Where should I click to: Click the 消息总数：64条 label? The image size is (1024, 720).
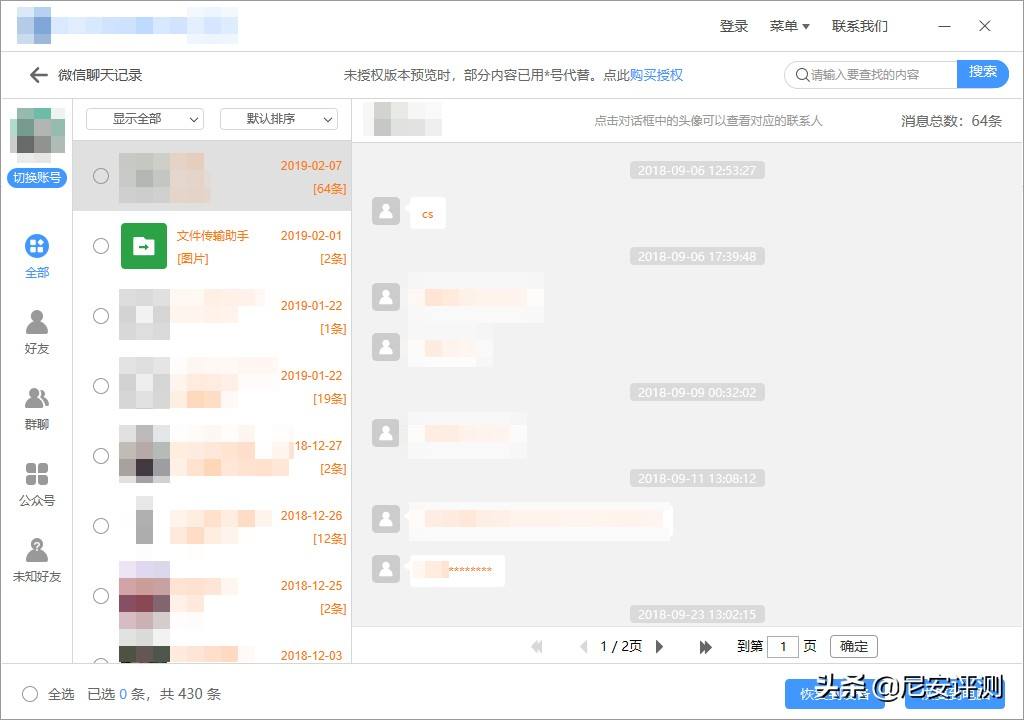tap(951, 121)
